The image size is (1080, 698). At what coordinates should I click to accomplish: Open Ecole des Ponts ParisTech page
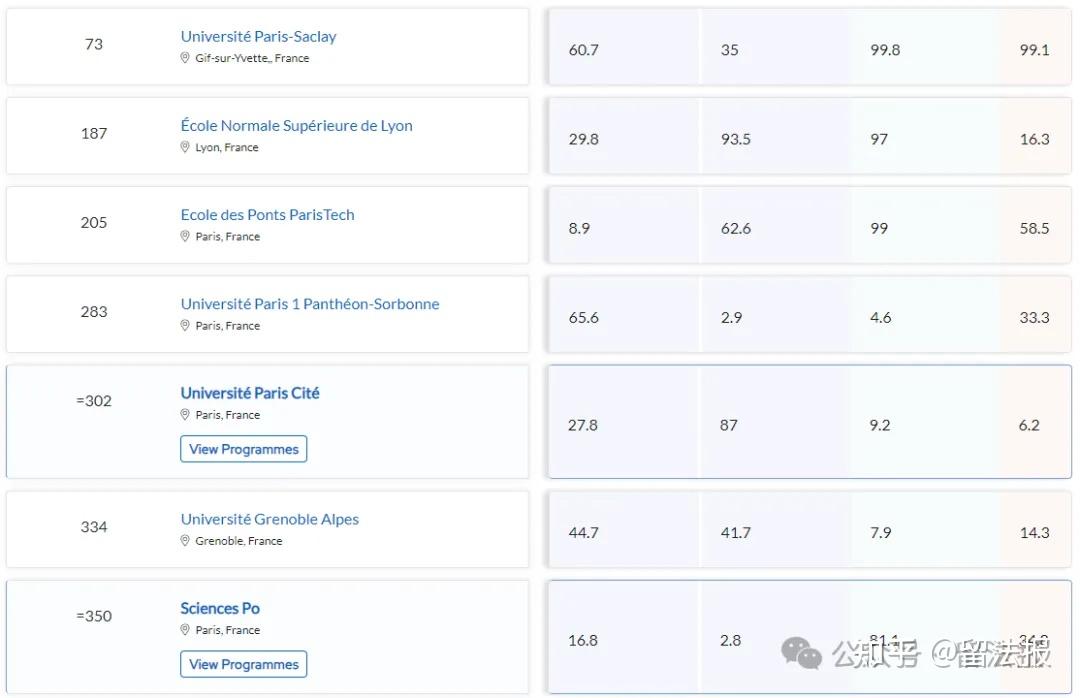coord(267,214)
